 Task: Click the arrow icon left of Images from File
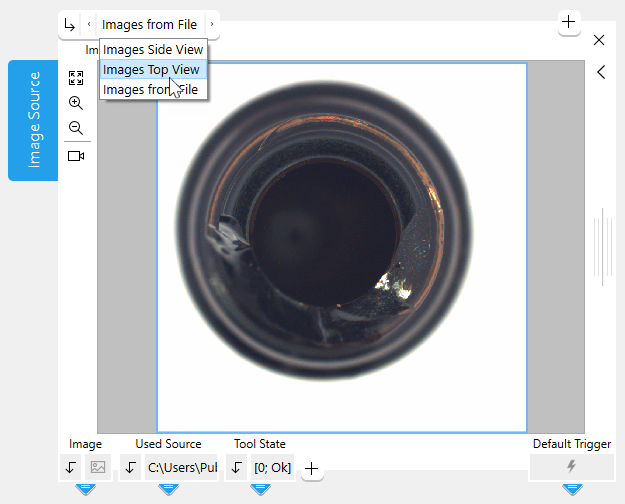69,24
